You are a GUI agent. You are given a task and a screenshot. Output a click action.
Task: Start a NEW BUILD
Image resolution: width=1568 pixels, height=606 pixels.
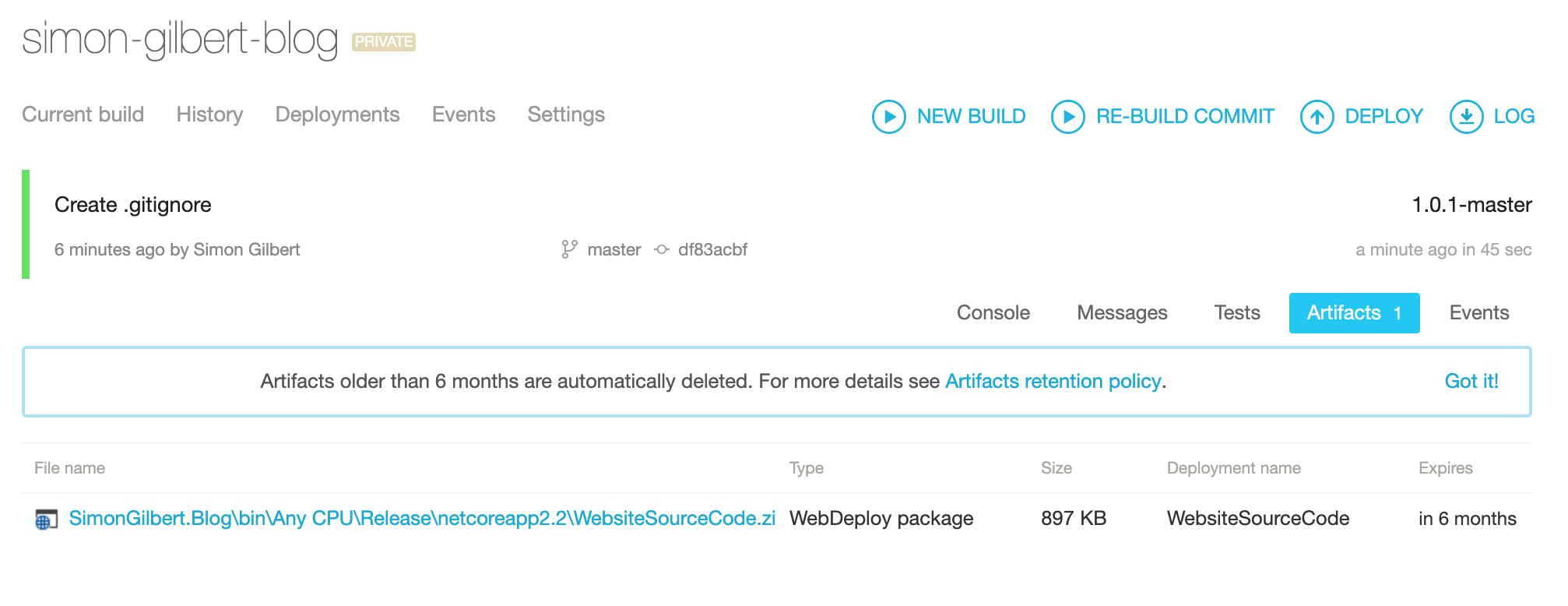pos(971,117)
